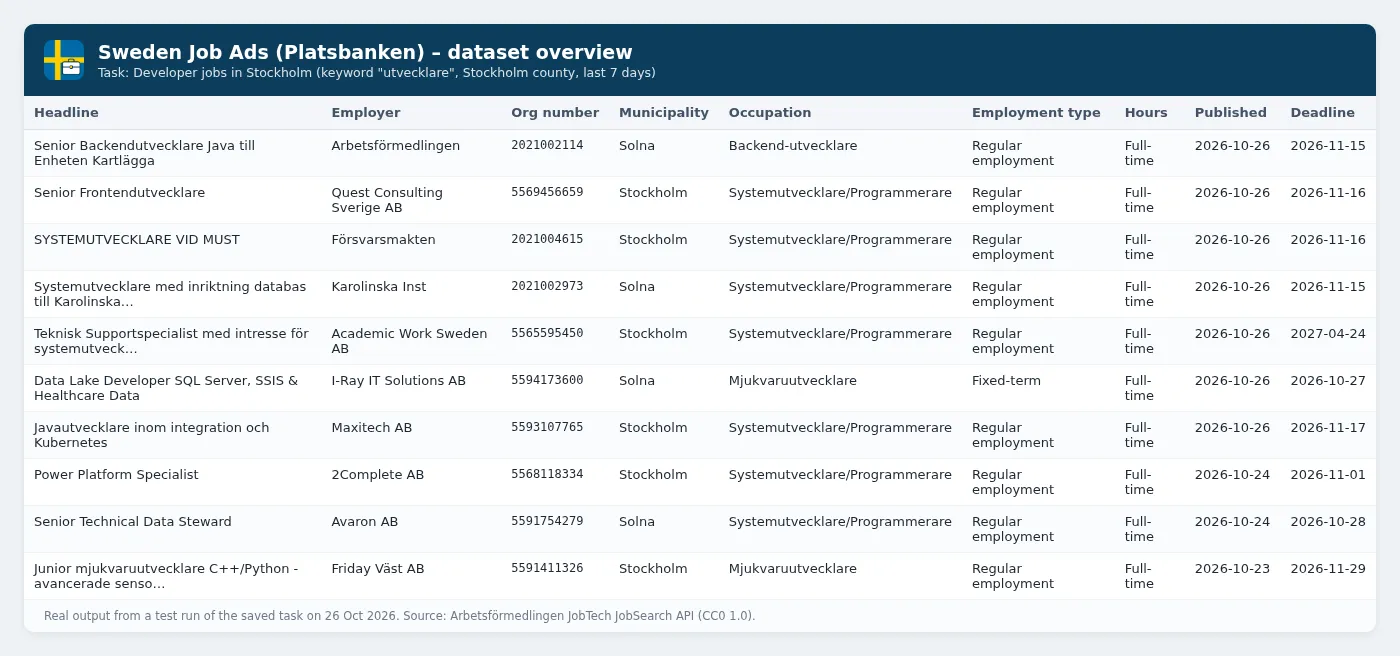Select Power Platform Specialist headline
The width and height of the screenshot is (1400, 656).
tap(116, 475)
